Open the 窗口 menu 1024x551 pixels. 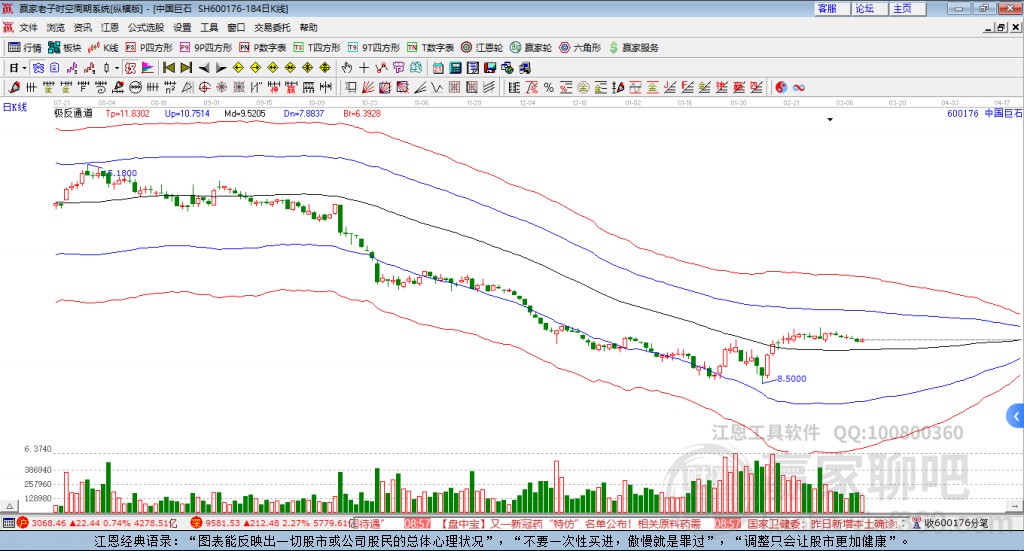(236, 27)
